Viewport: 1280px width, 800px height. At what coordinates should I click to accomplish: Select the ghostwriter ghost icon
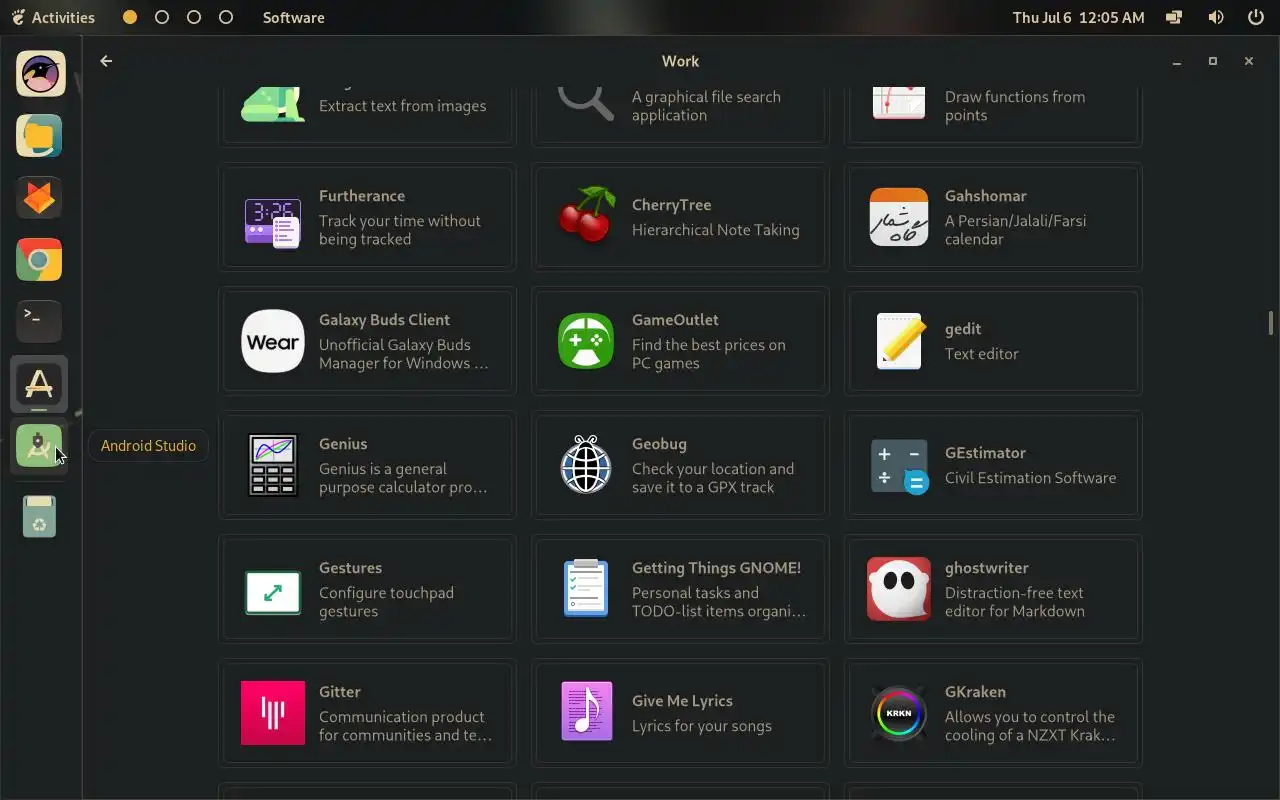pyautogui.click(x=899, y=589)
